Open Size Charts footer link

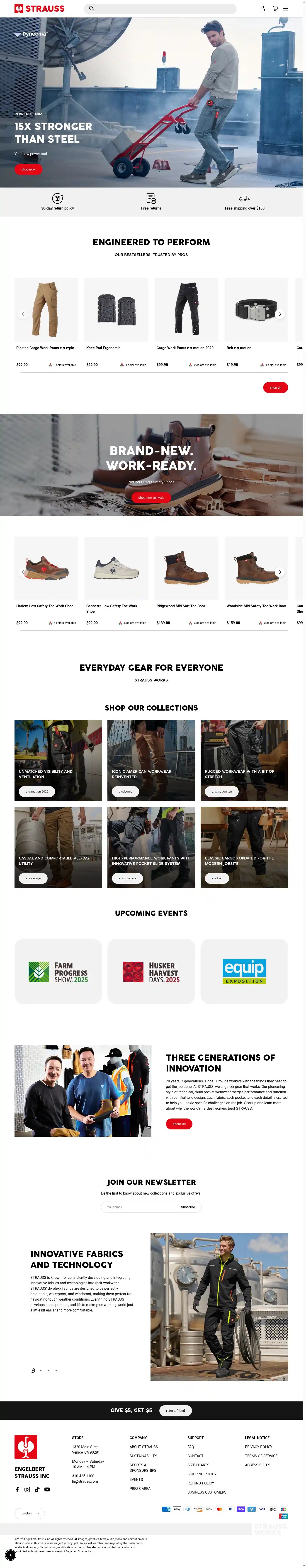point(198,1464)
